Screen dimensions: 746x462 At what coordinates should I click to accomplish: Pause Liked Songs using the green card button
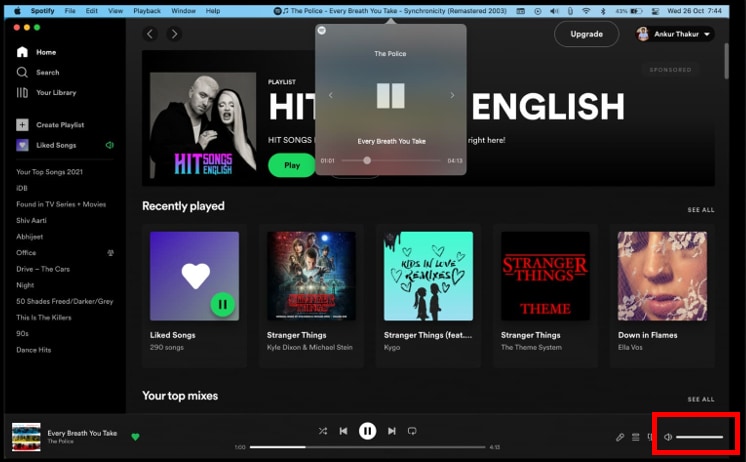point(223,304)
